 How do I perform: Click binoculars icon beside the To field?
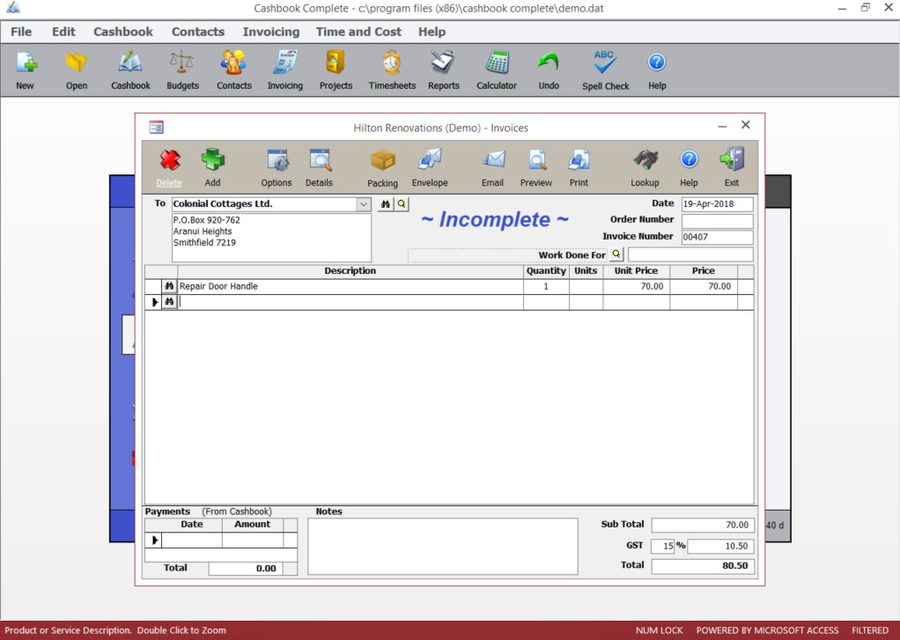pos(386,204)
